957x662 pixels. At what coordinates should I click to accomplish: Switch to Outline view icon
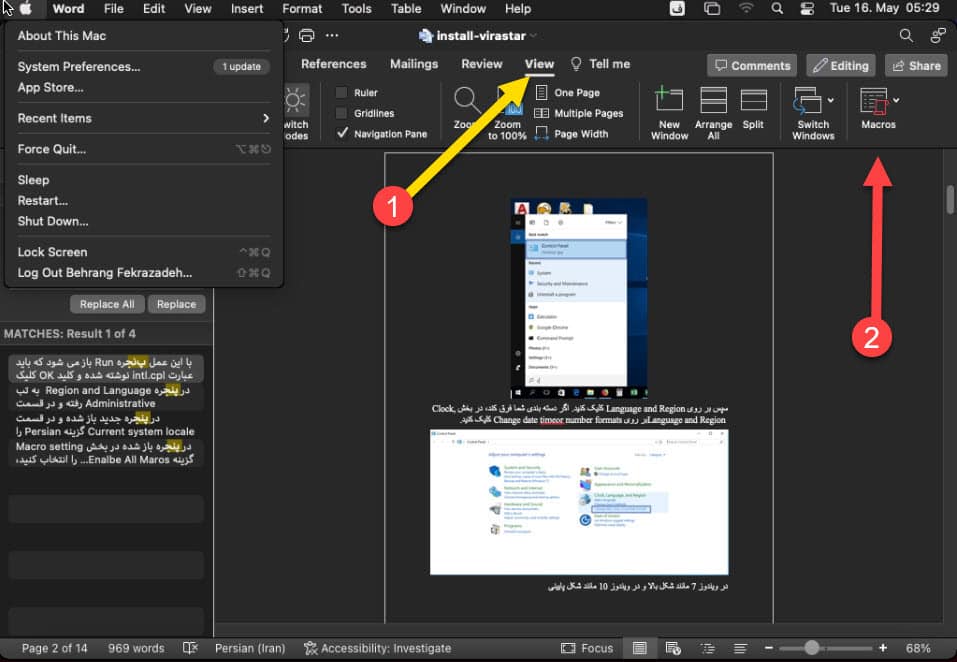[x=707, y=648]
